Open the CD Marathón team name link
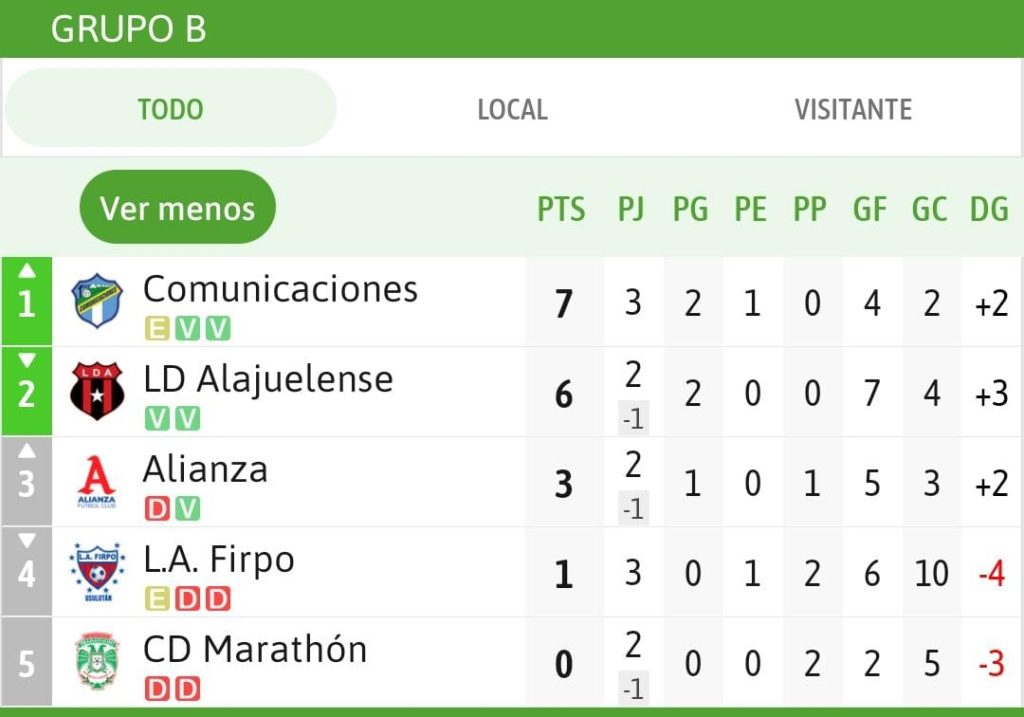The height and width of the screenshot is (717, 1024). (x=255, y=649)
